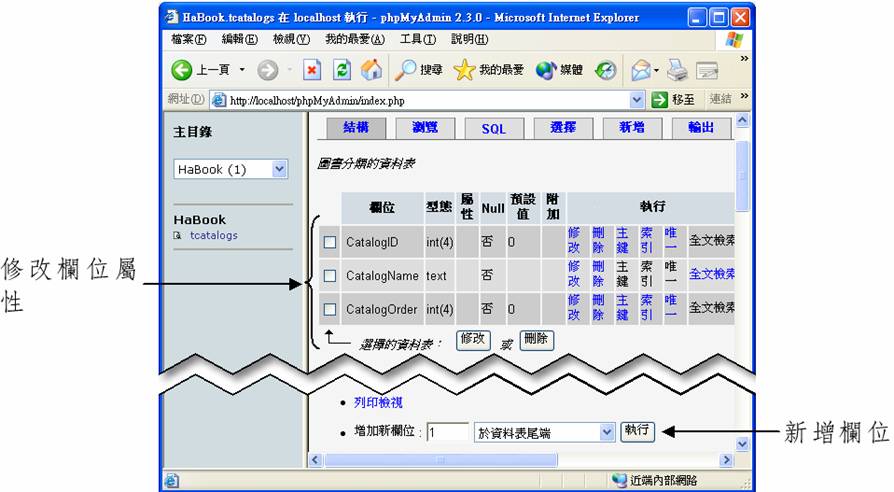
Task: Click the 修改 button for selected fields
Action: coord(473,340)
